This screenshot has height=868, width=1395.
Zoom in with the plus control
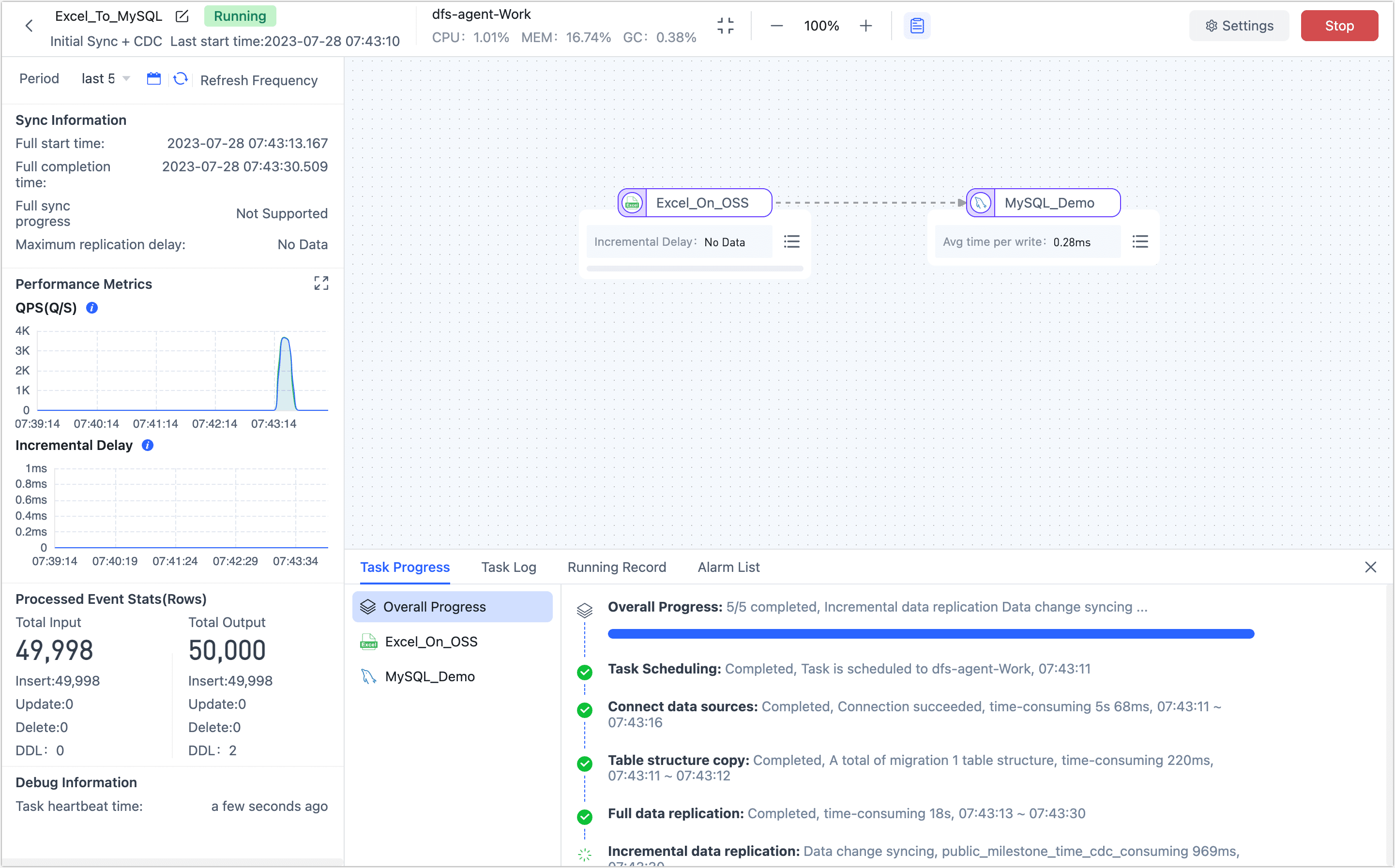[x=865, y=25]
